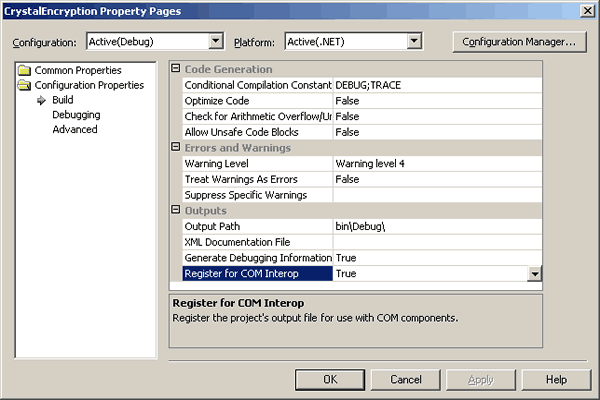The image size is (600, 400).
Task: Click True value of Register for COM Interop
Action: click(x=430, y=274)
